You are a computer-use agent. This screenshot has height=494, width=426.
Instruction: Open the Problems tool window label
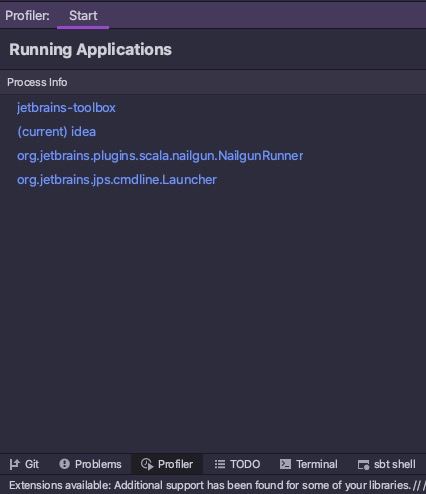point(98,464)
